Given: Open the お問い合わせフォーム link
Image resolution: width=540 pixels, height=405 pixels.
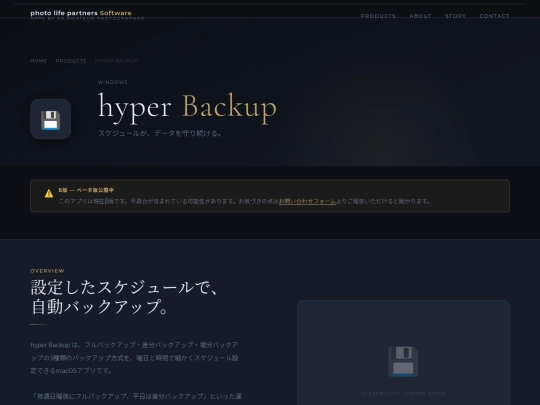Looking at the screenshot, I should tap(307, 201).
